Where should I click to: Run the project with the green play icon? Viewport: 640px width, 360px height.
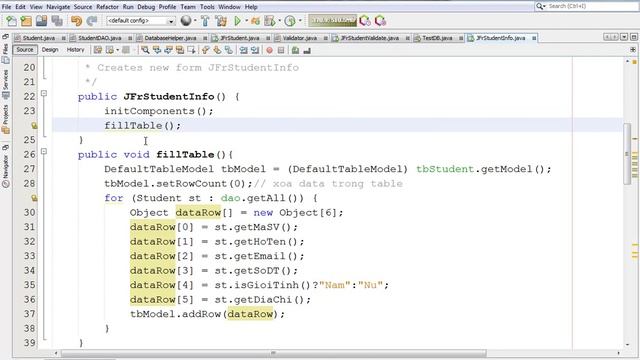pos(237,21)
